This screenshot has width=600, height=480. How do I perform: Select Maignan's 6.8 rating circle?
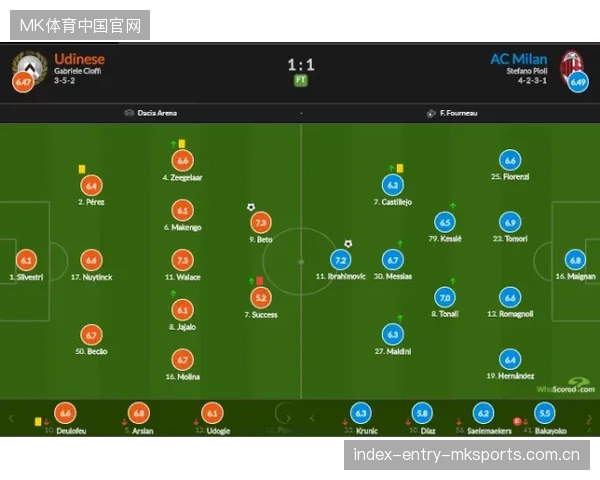click(575, 260)
